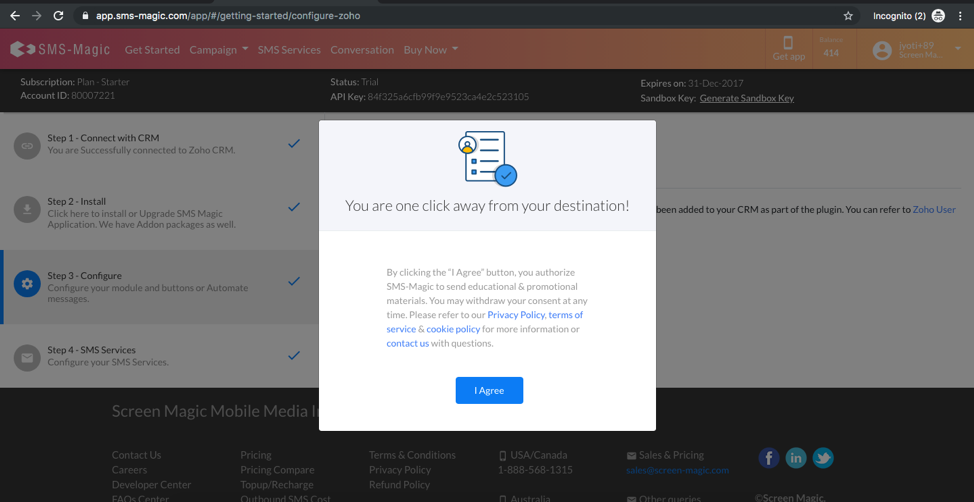Click the SMS-Magic logo
The image size is (974, 502).
[60, 50]
